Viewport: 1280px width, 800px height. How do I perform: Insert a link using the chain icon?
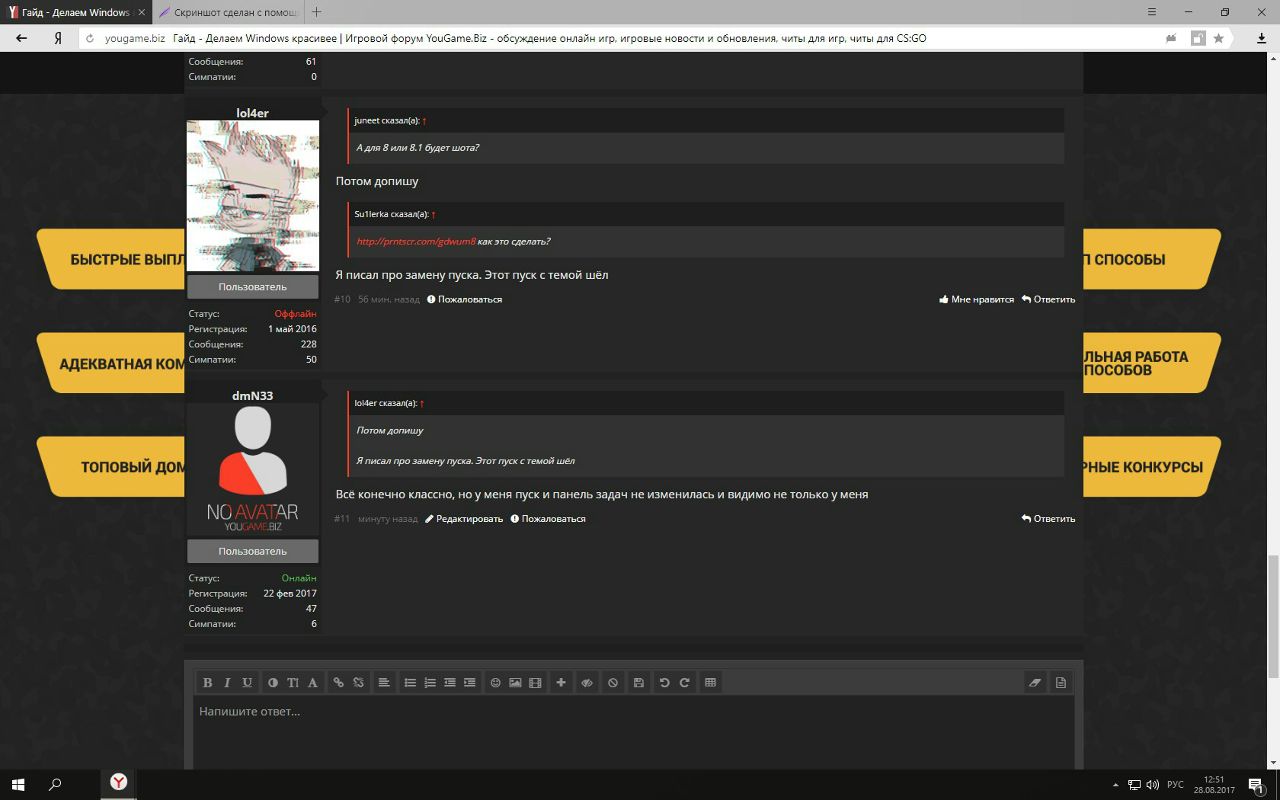coord(338,683)
